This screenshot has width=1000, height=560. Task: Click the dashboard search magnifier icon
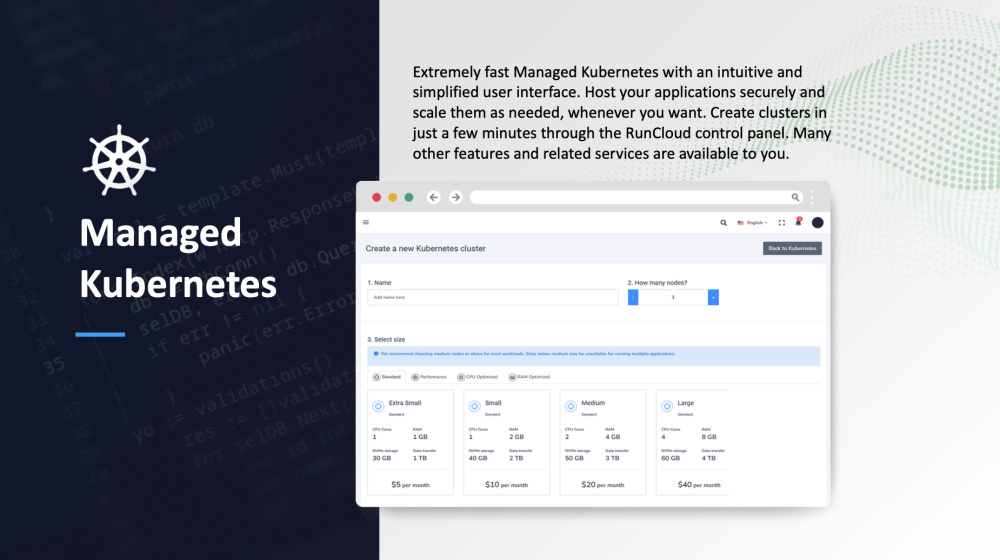[724, 223]
